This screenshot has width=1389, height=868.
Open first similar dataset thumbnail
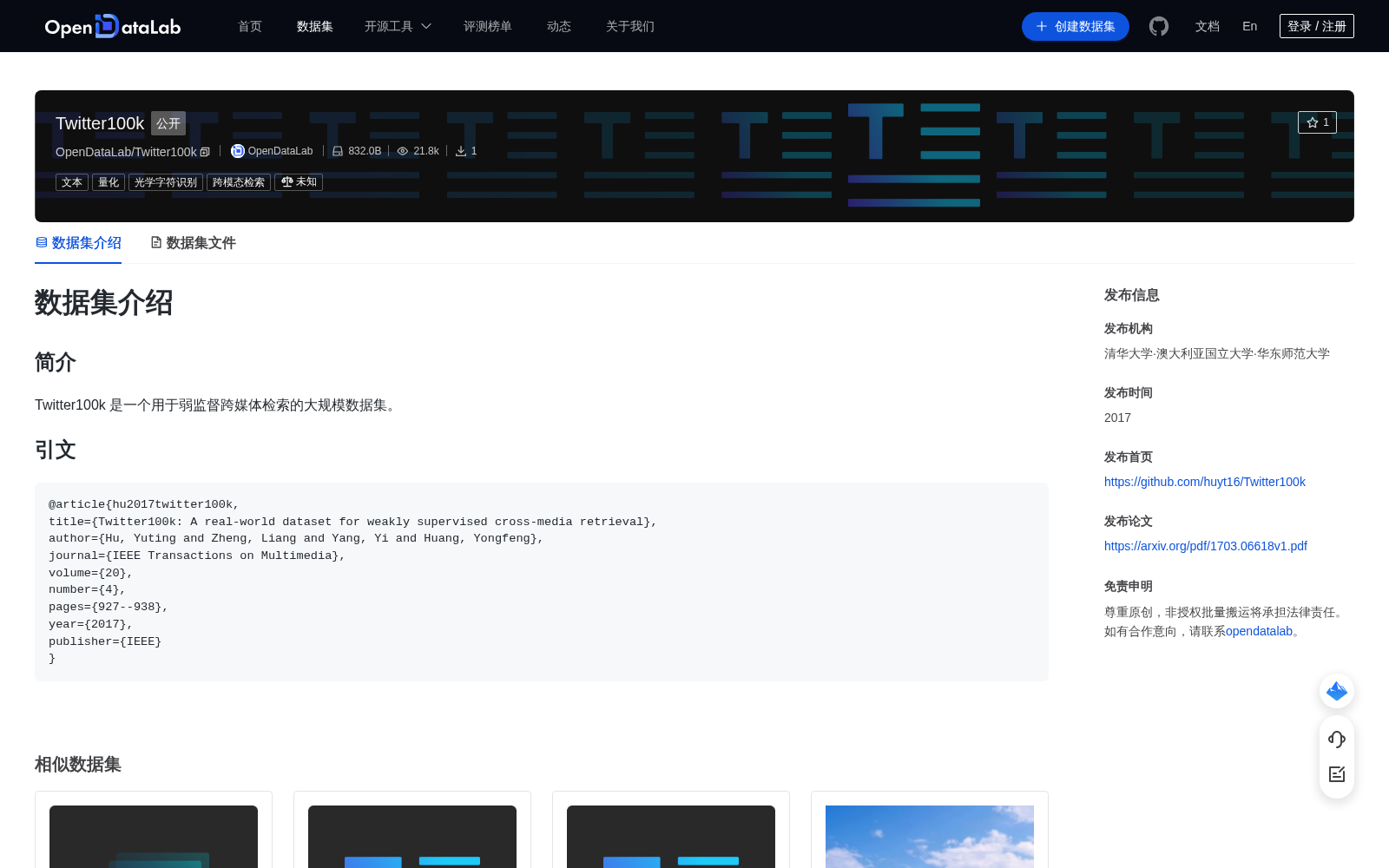tap(154, 837)
